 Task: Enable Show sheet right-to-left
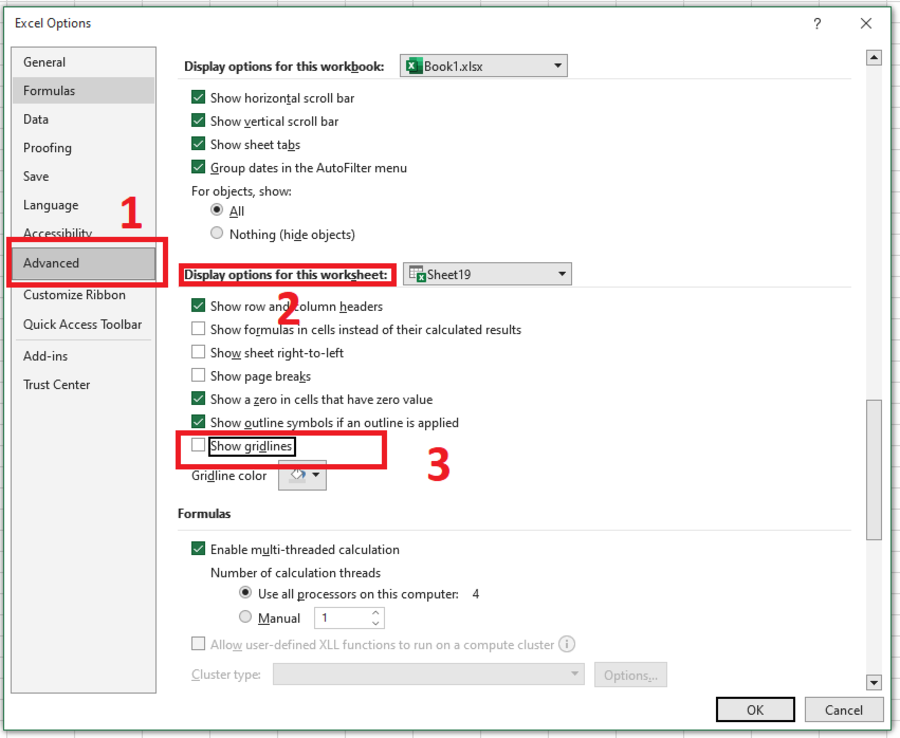(x=198, y=352)
